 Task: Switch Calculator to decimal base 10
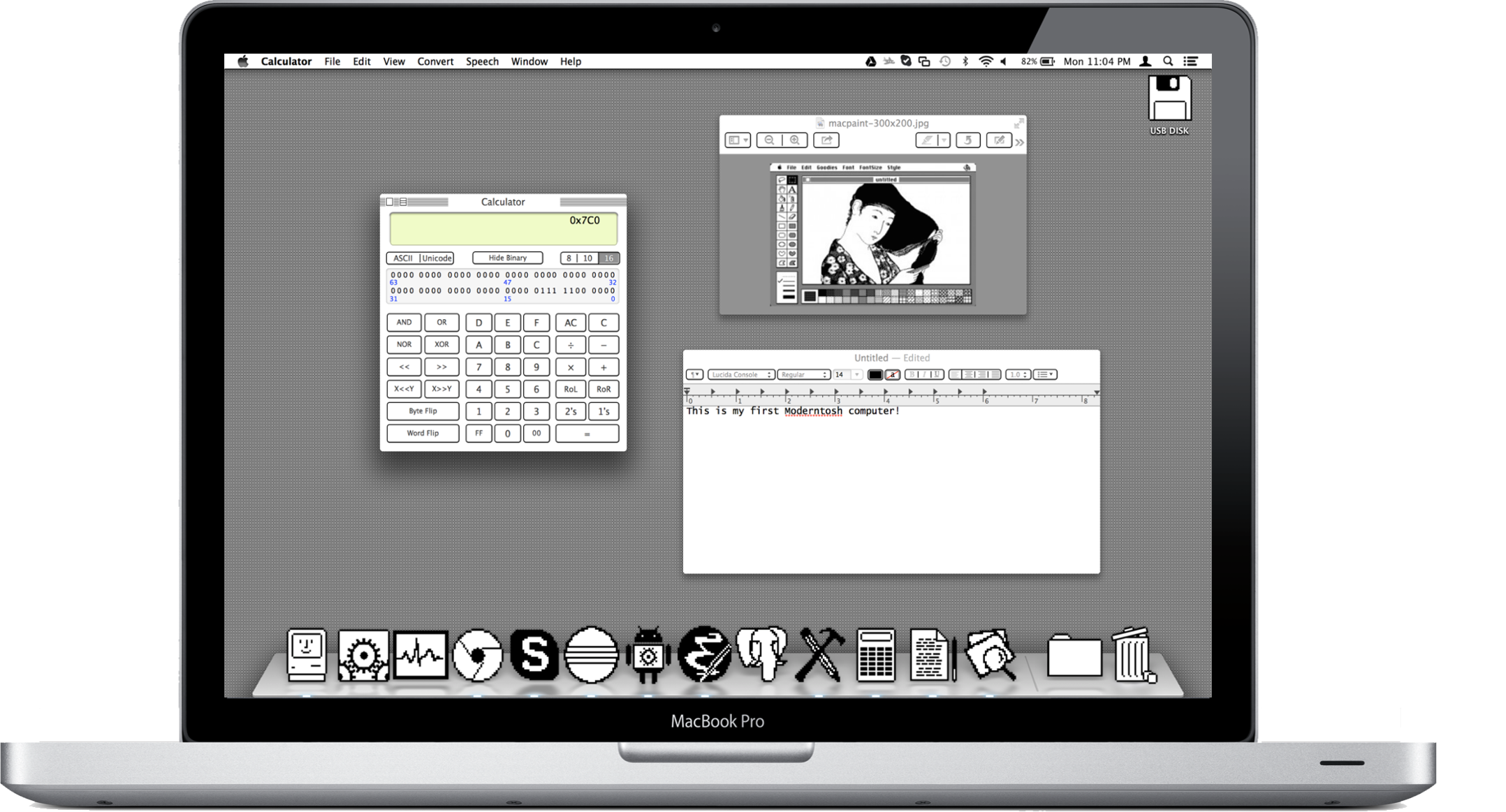pyautogui.click(x=587, y=258)
